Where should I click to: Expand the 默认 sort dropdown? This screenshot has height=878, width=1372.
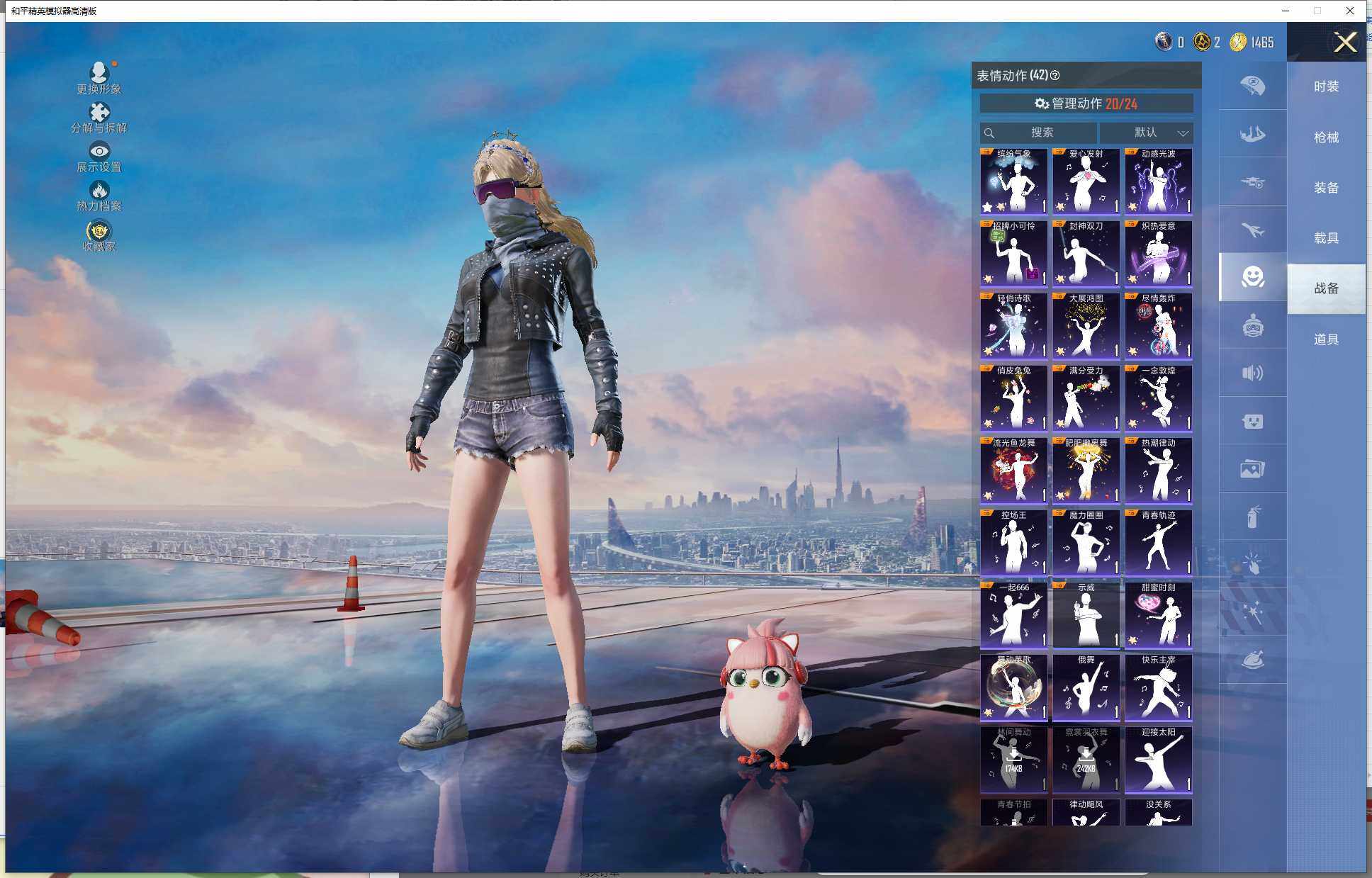coord(1146,133)
